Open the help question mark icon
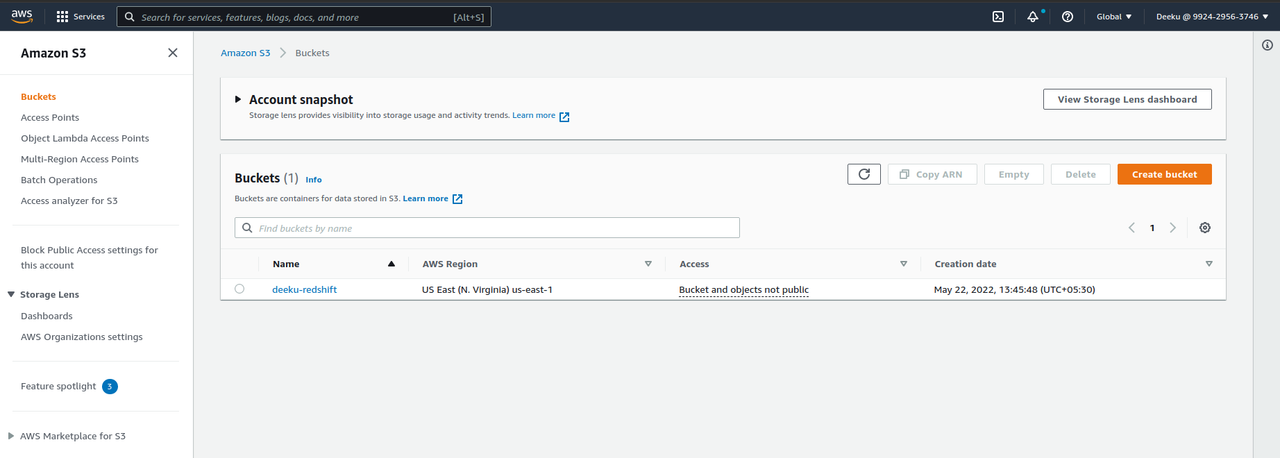This screenshot has width=1280, height=458. pyautogui.click(x=1067, y=16)
